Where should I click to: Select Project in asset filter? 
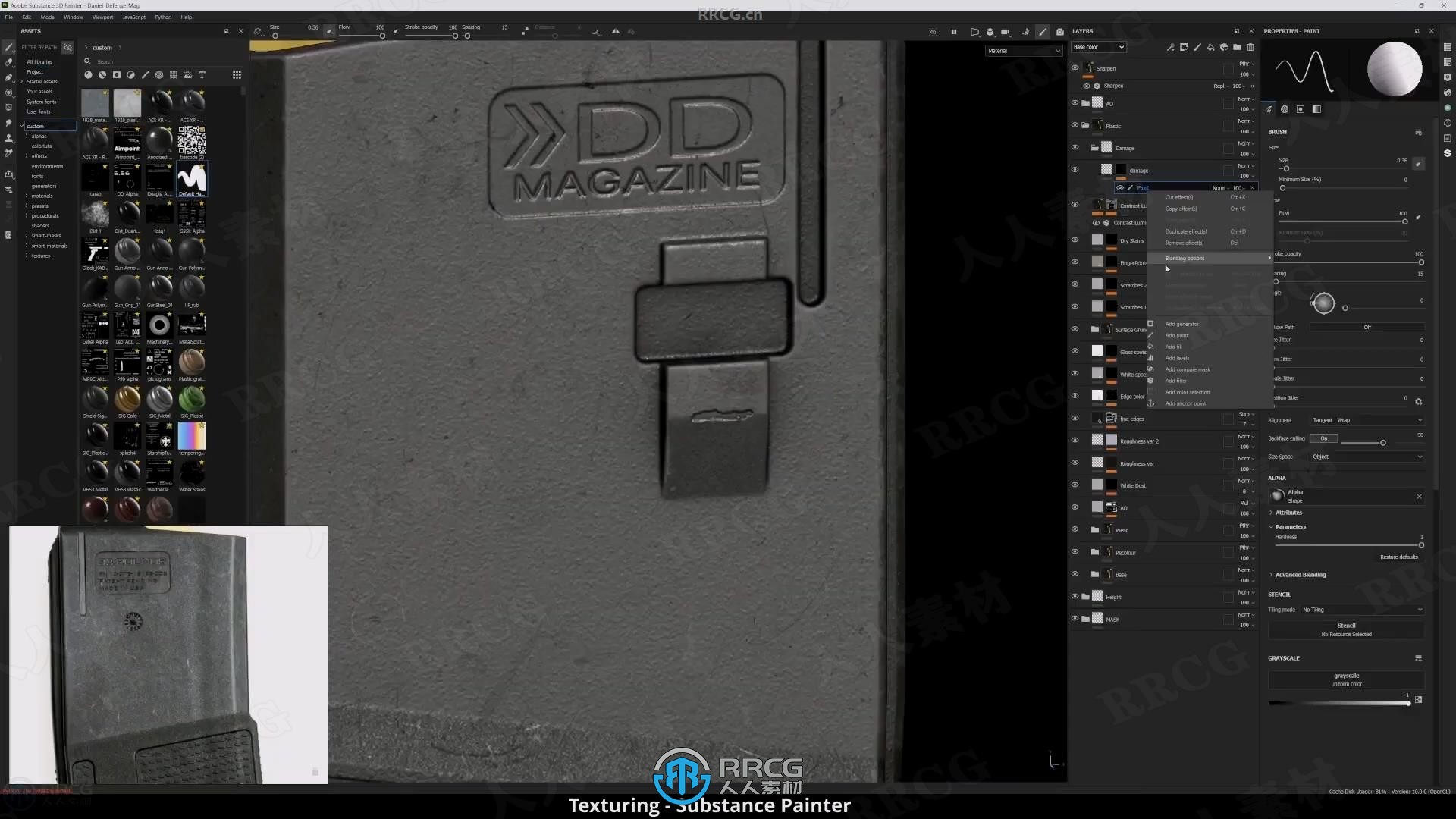(x=35, y=72)
